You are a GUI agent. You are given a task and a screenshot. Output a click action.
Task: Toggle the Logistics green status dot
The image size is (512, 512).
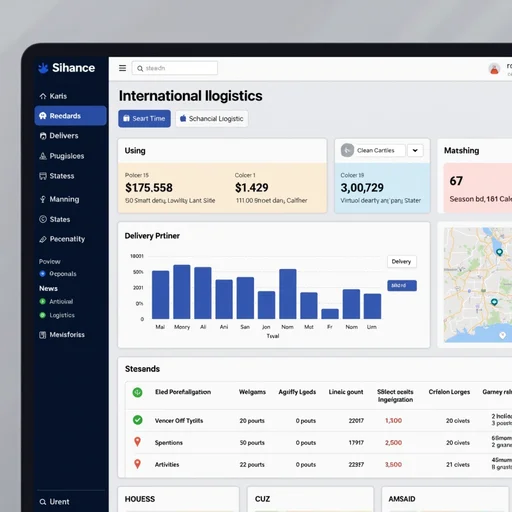coord(42,315)
